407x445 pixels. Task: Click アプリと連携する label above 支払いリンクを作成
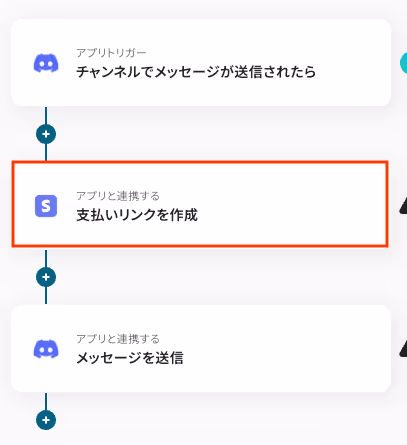(x=118, y=196)
